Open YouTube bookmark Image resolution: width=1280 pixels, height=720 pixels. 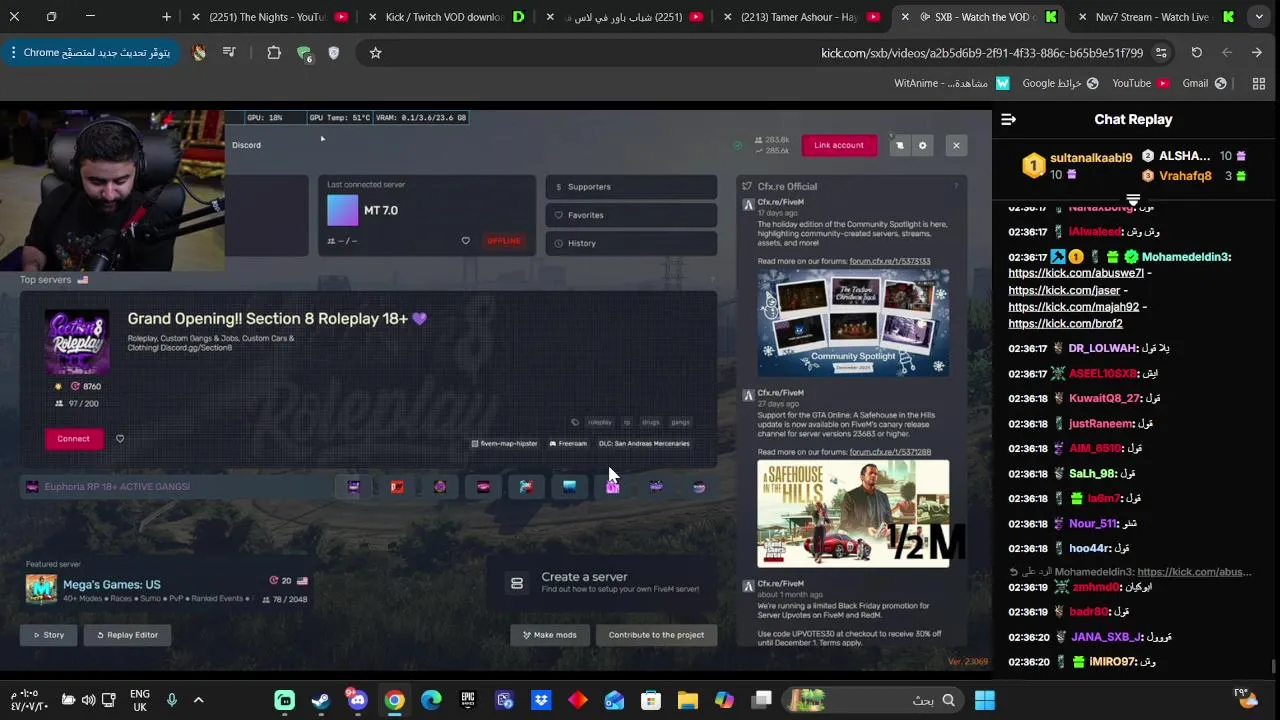[1141, 84]
